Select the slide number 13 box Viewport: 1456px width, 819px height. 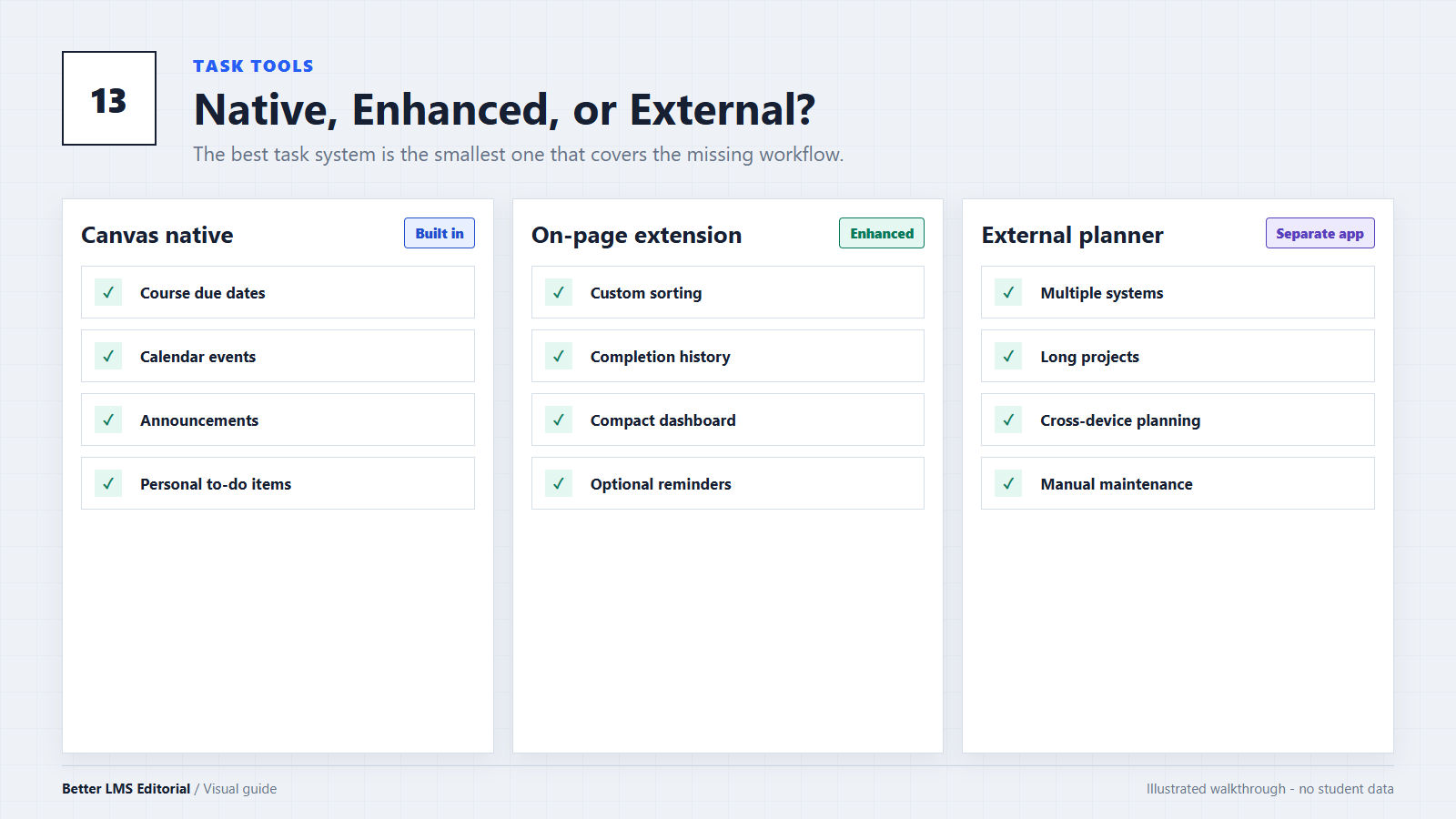pyautogui.click(x=109, y=98)
